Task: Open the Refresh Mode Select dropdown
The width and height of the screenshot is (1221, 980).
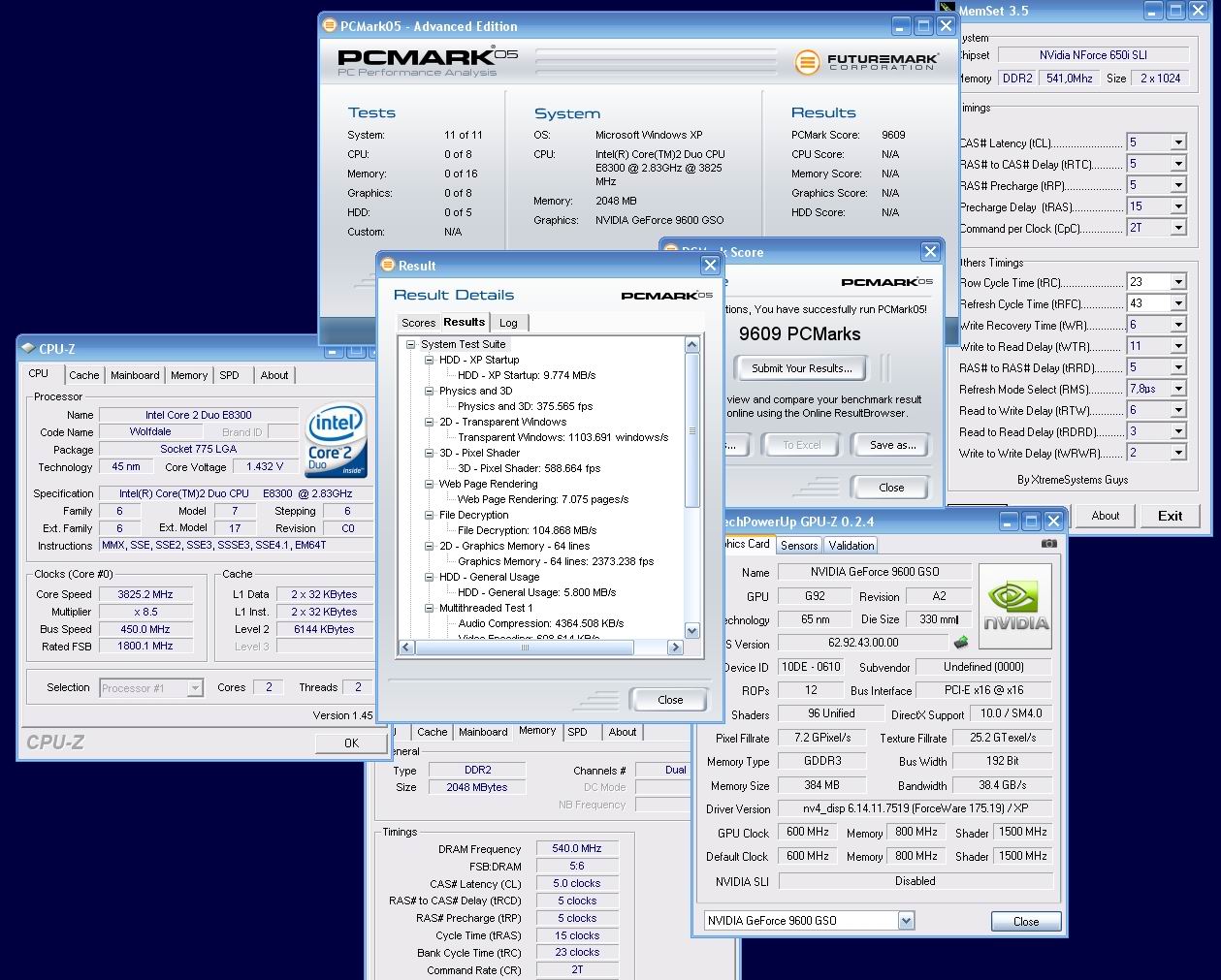Action: coord(1178,389)
